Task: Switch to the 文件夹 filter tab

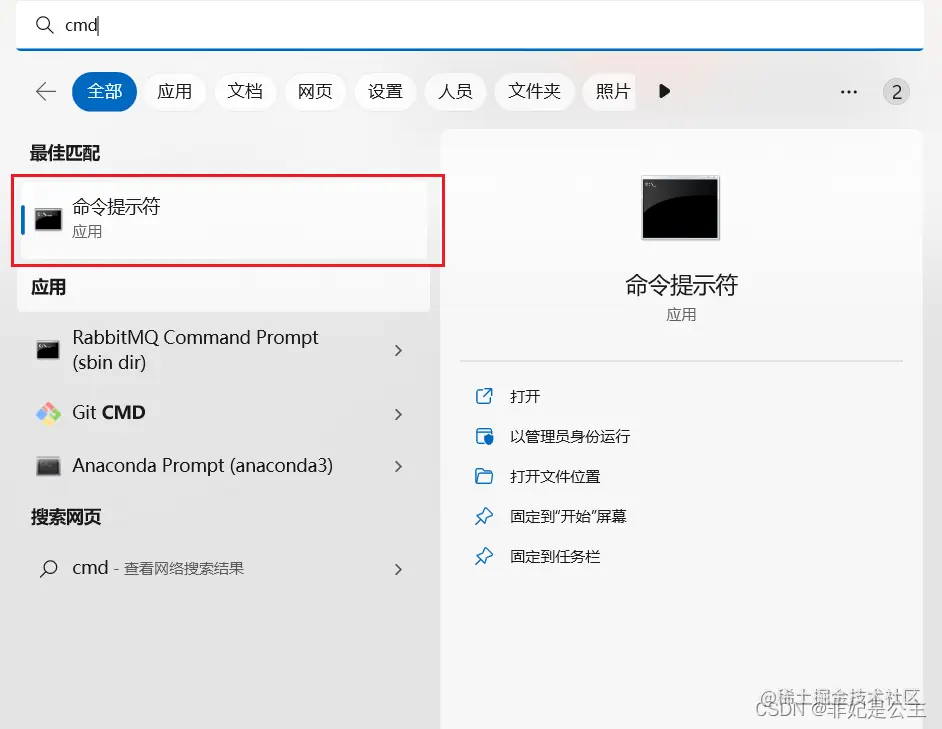Action: point(534,91)
